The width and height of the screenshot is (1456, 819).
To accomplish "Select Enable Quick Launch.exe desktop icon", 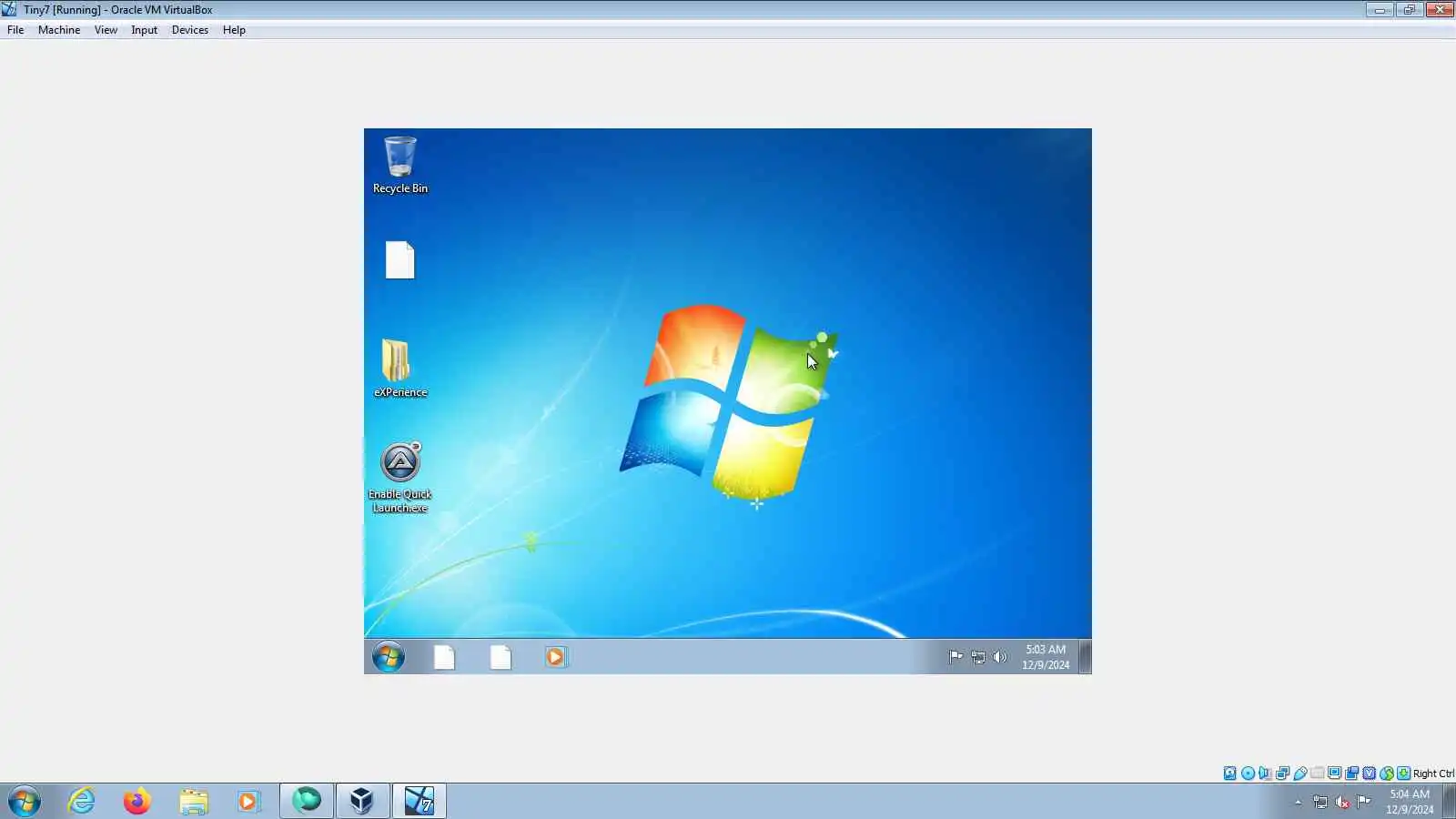I will (400, 478).
